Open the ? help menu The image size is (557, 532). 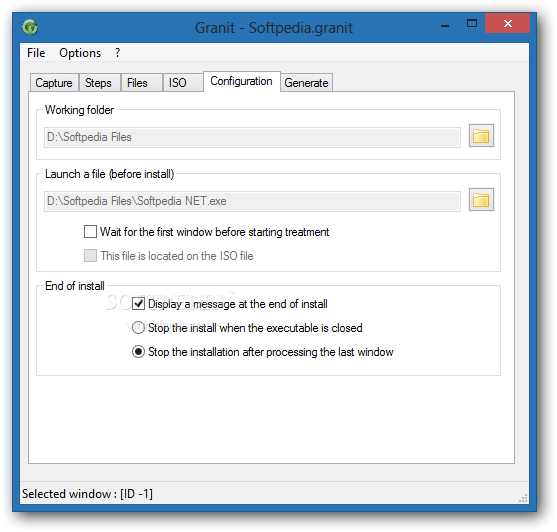pos(118,53)
